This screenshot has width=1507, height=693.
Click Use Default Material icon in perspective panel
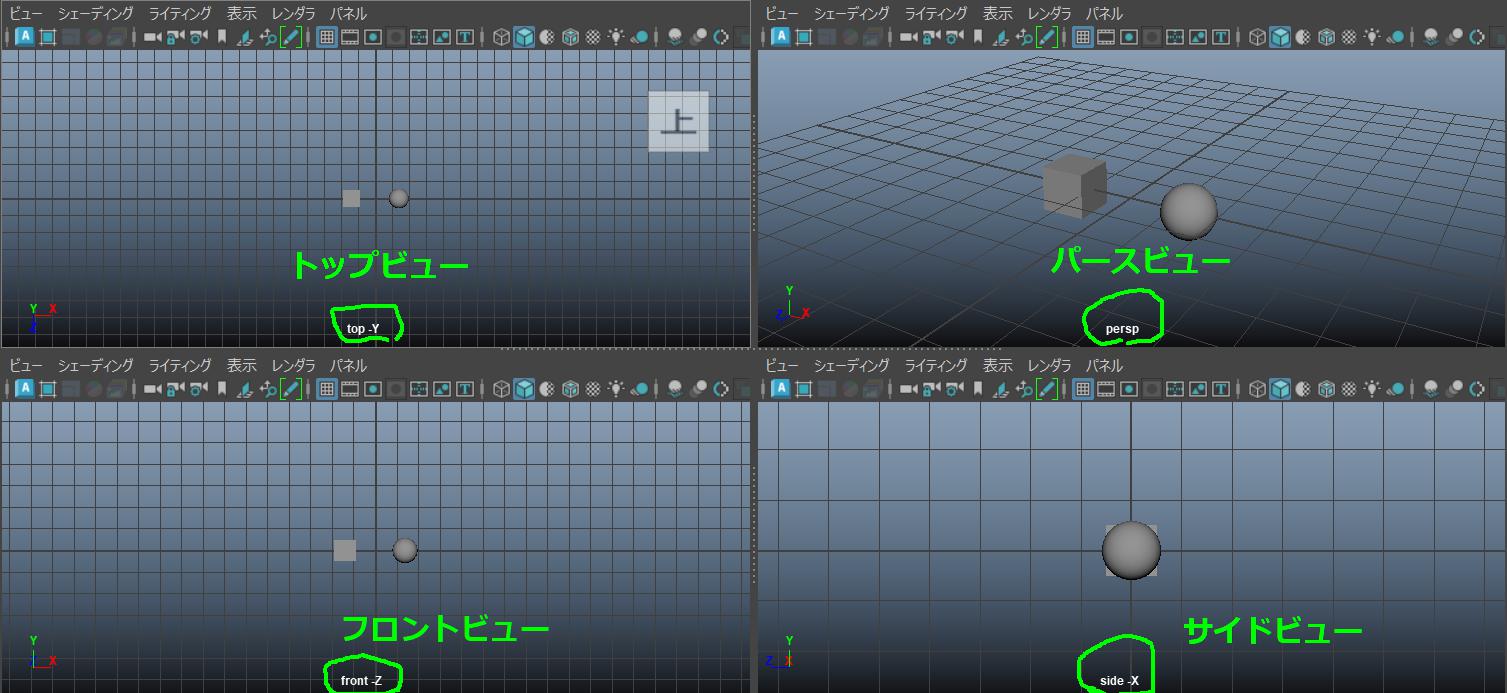[1304, 37]
